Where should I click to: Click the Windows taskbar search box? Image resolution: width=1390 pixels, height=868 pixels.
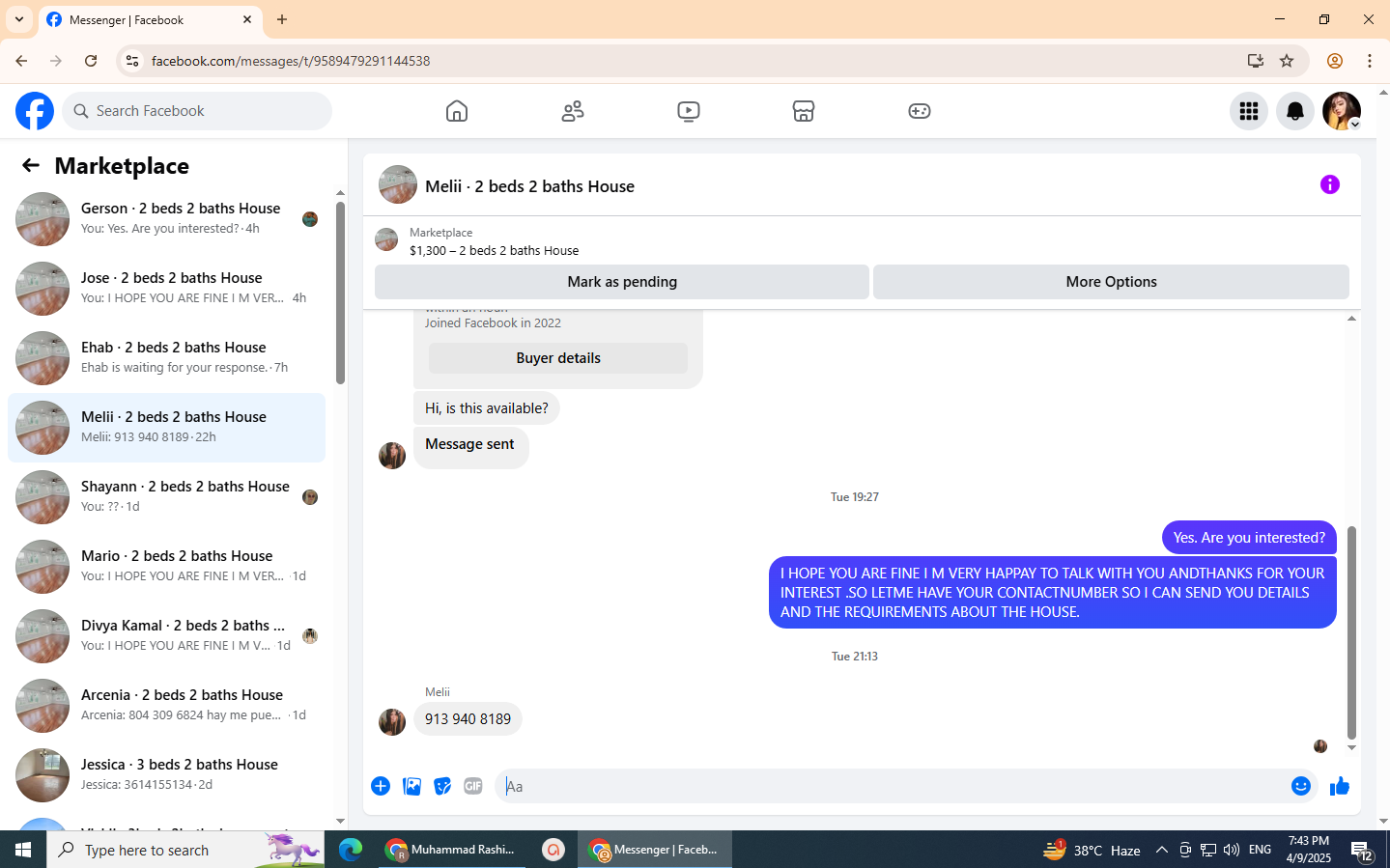185,850
